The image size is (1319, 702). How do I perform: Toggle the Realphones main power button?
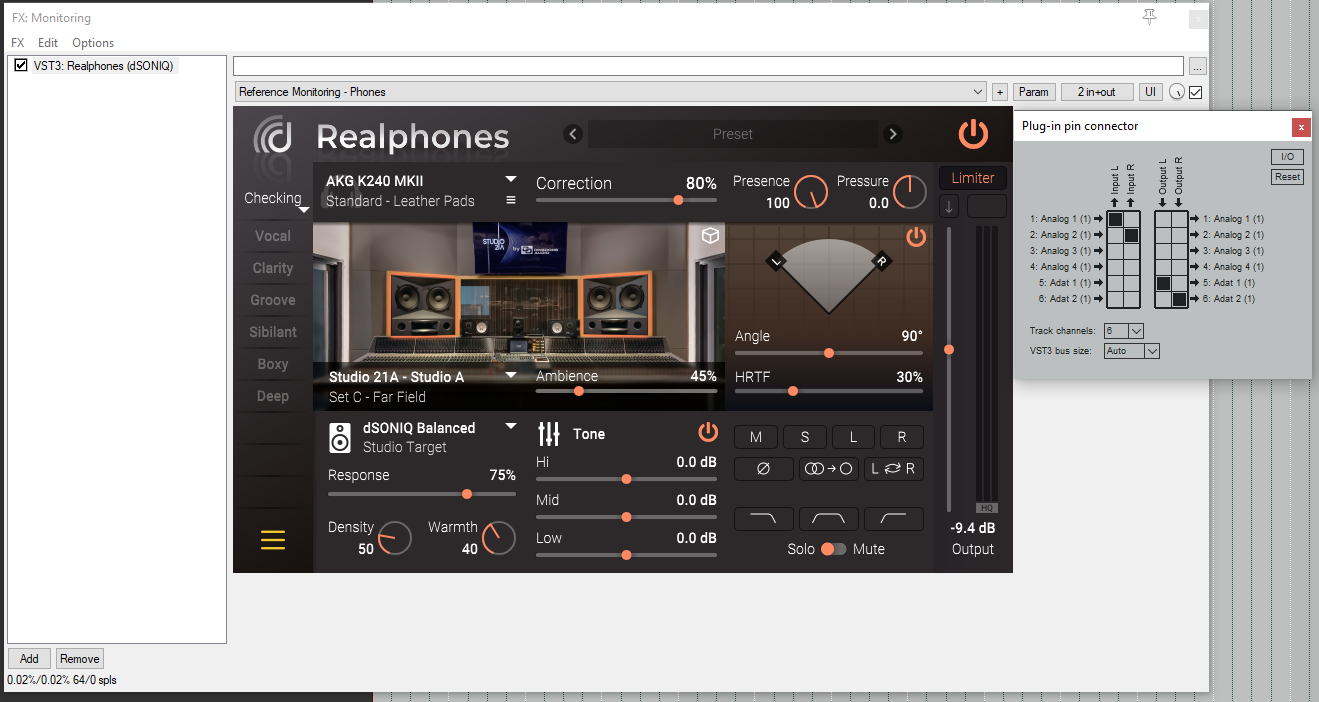pos(973,134)
